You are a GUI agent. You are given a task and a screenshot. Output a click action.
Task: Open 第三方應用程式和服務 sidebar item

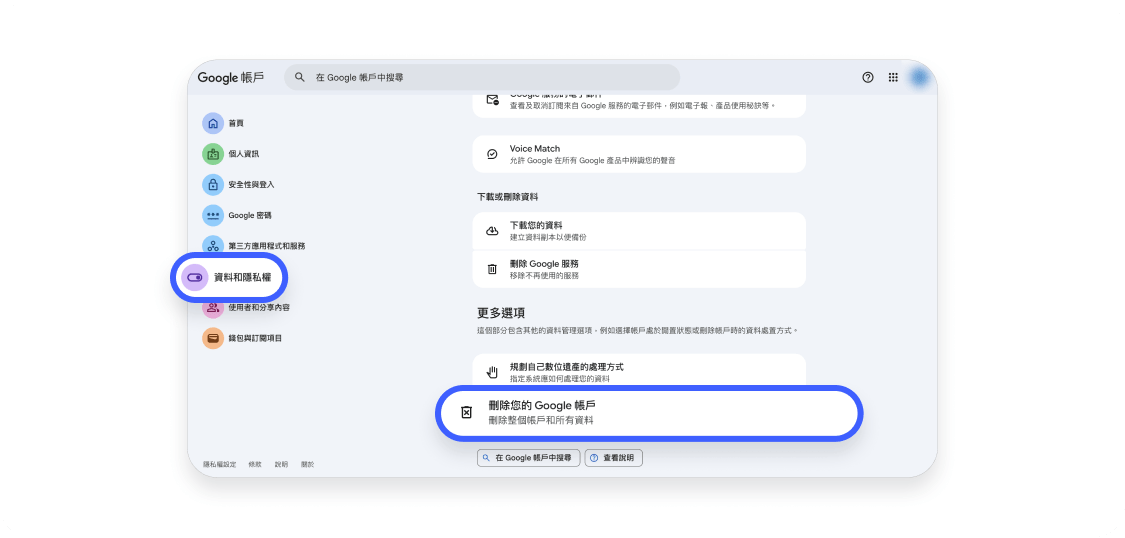point(254,246)
